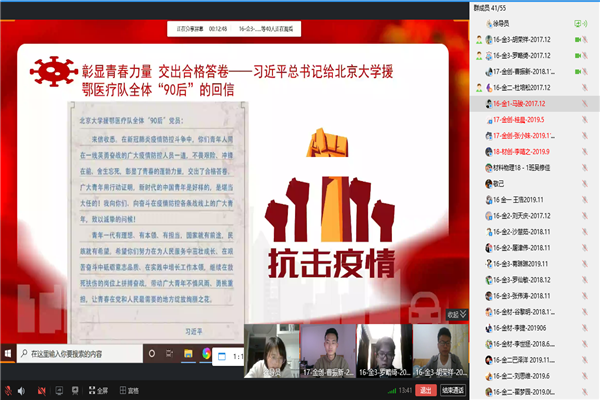Select member 徐导员 in the list
Screen dimensions: 600x400
point(535,24)
